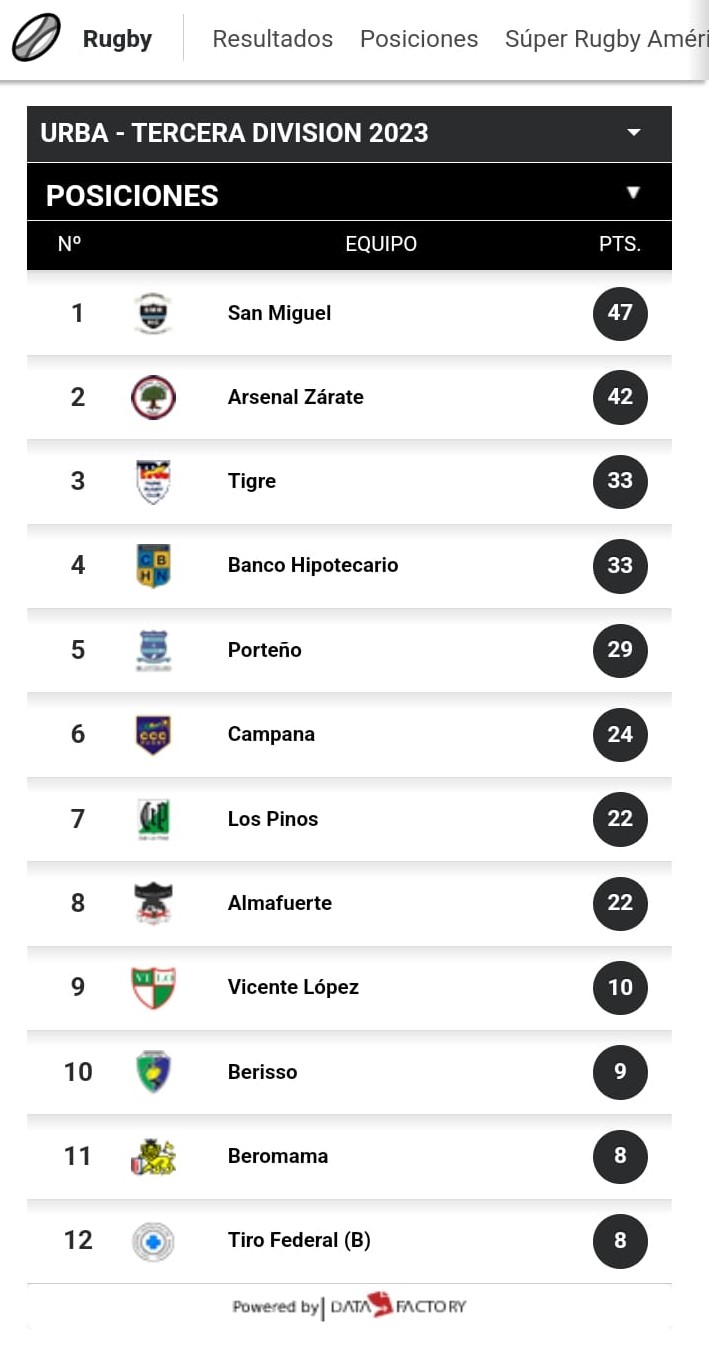
Task: Click the Tiro Federal (B) target crest
Action: (153, 1241)
